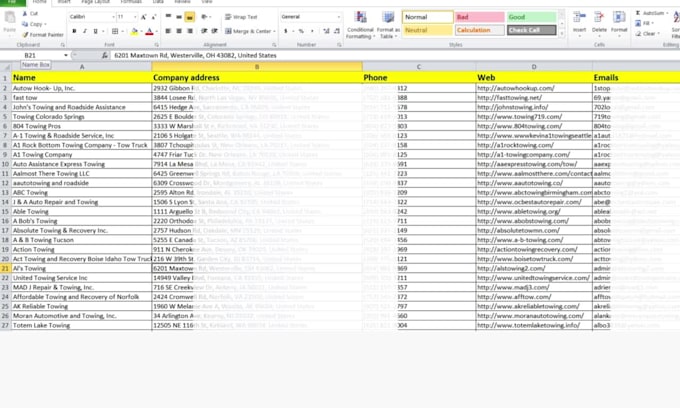Viewport: 680px width, 408px height.
Task: Apply the yellow Fill Color bucket
Action: (x=134, y=31)
